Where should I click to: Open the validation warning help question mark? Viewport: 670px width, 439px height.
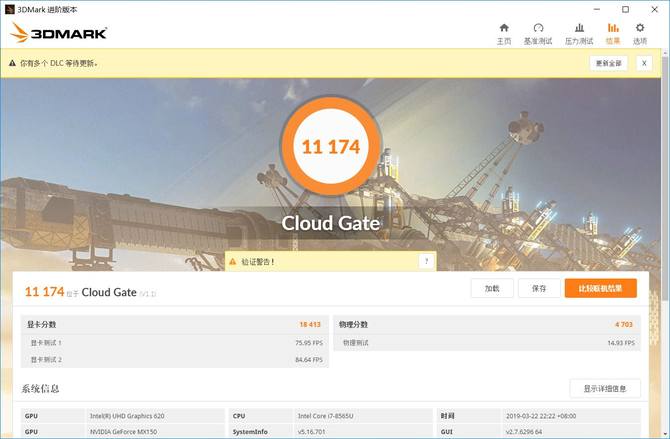pyautogui.click(x=426, y=261)
